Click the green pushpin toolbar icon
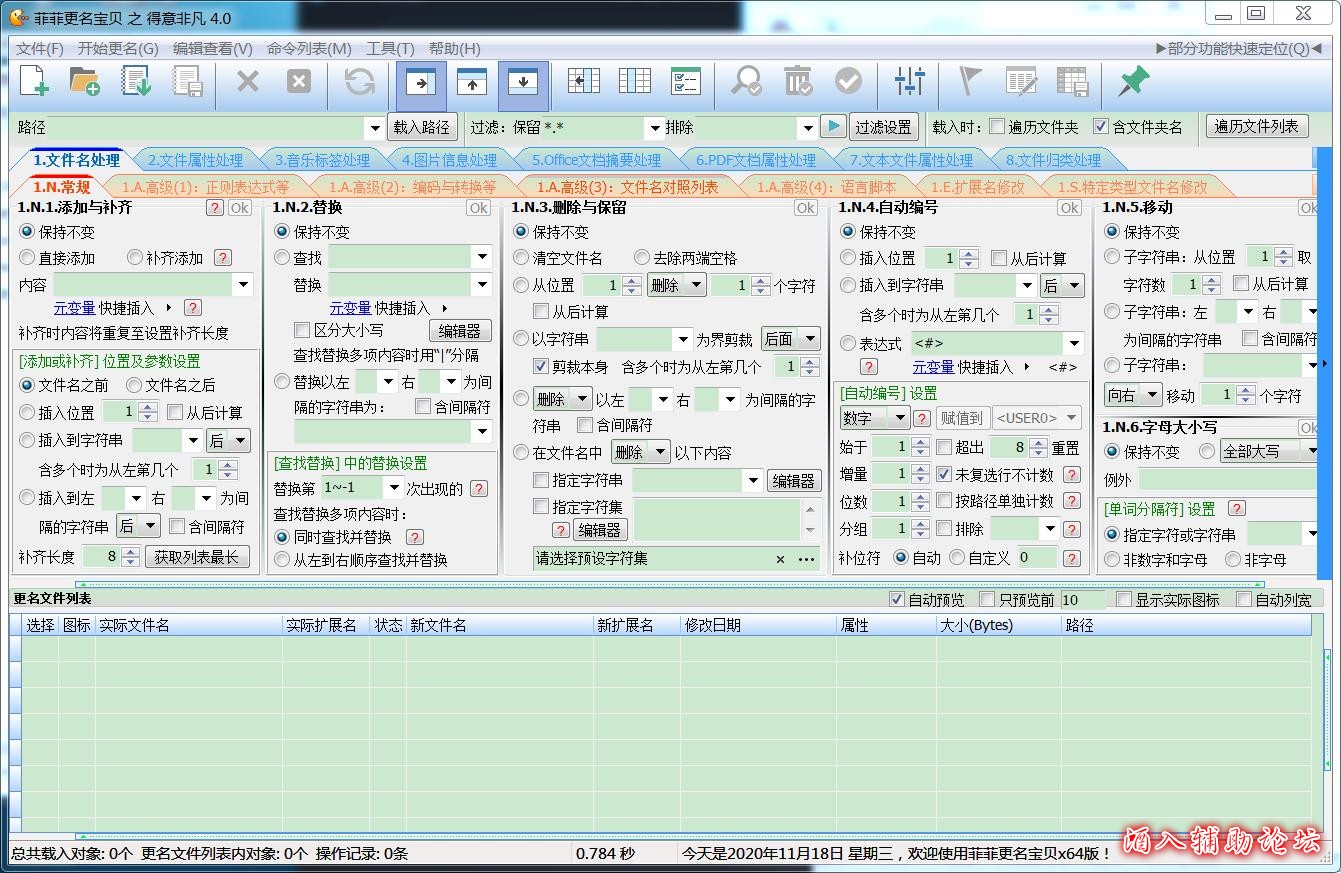 (1133, 82)
